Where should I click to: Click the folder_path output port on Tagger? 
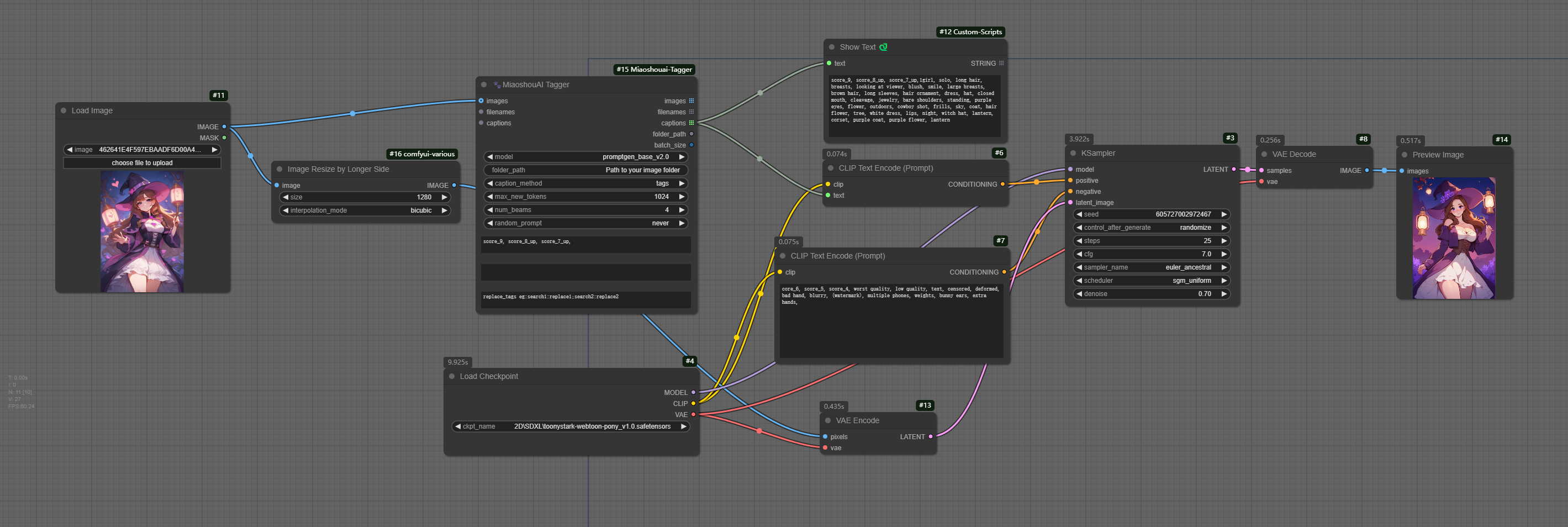pyautogui.click(x=691, y=134)
